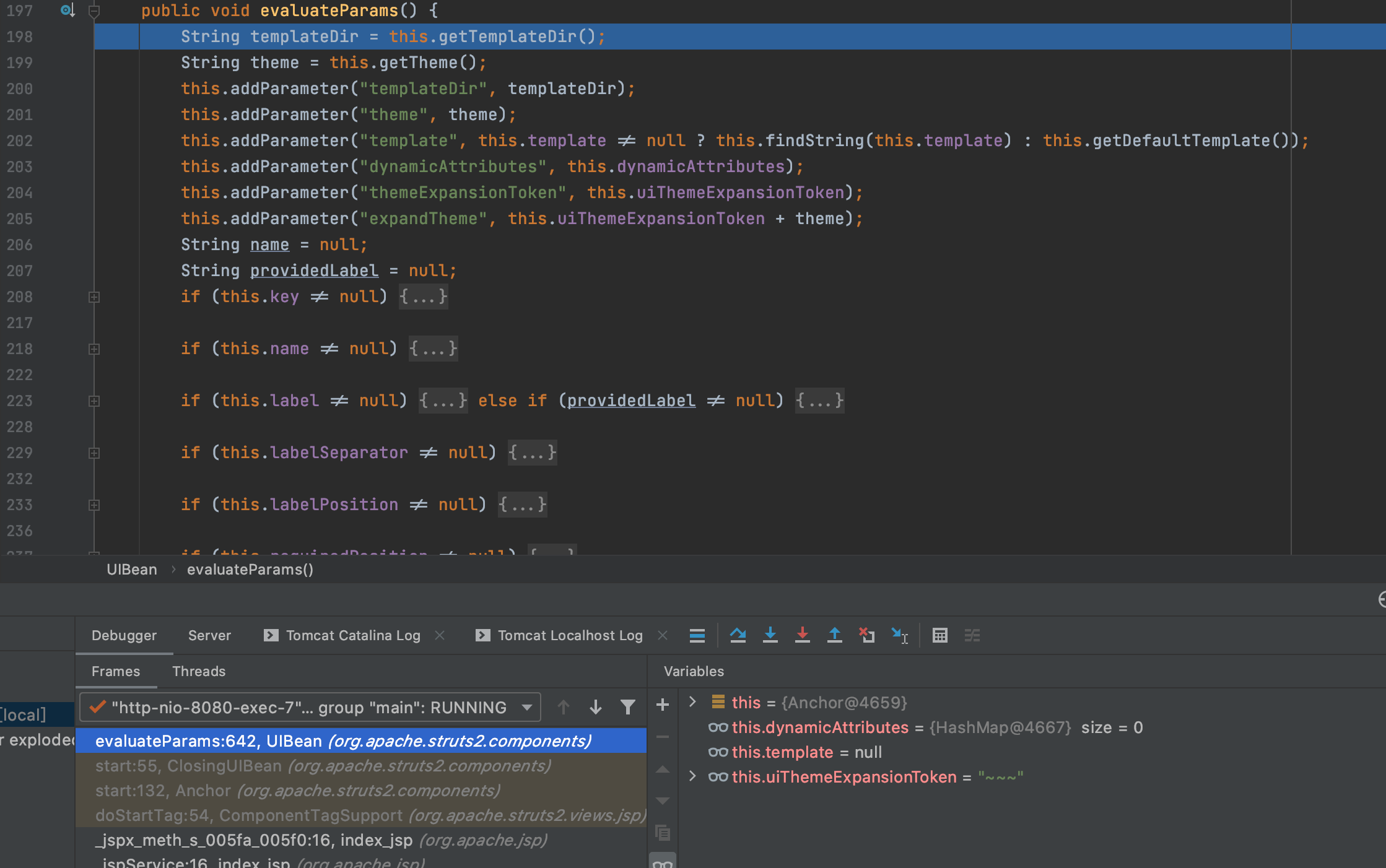1386x868 pixels.
Task: Select the _jspx_meth_s_005fa_005f0:16 frame
Action: [361, 840]
